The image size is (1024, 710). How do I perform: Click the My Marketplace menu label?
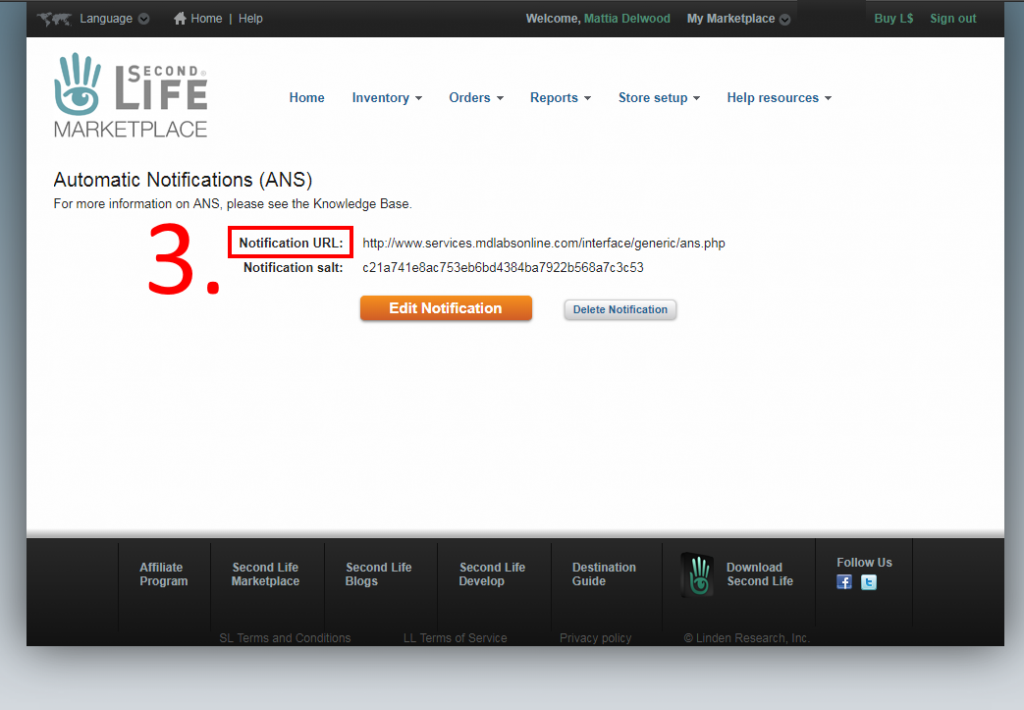pyautogui.click(x=731, y=19)
